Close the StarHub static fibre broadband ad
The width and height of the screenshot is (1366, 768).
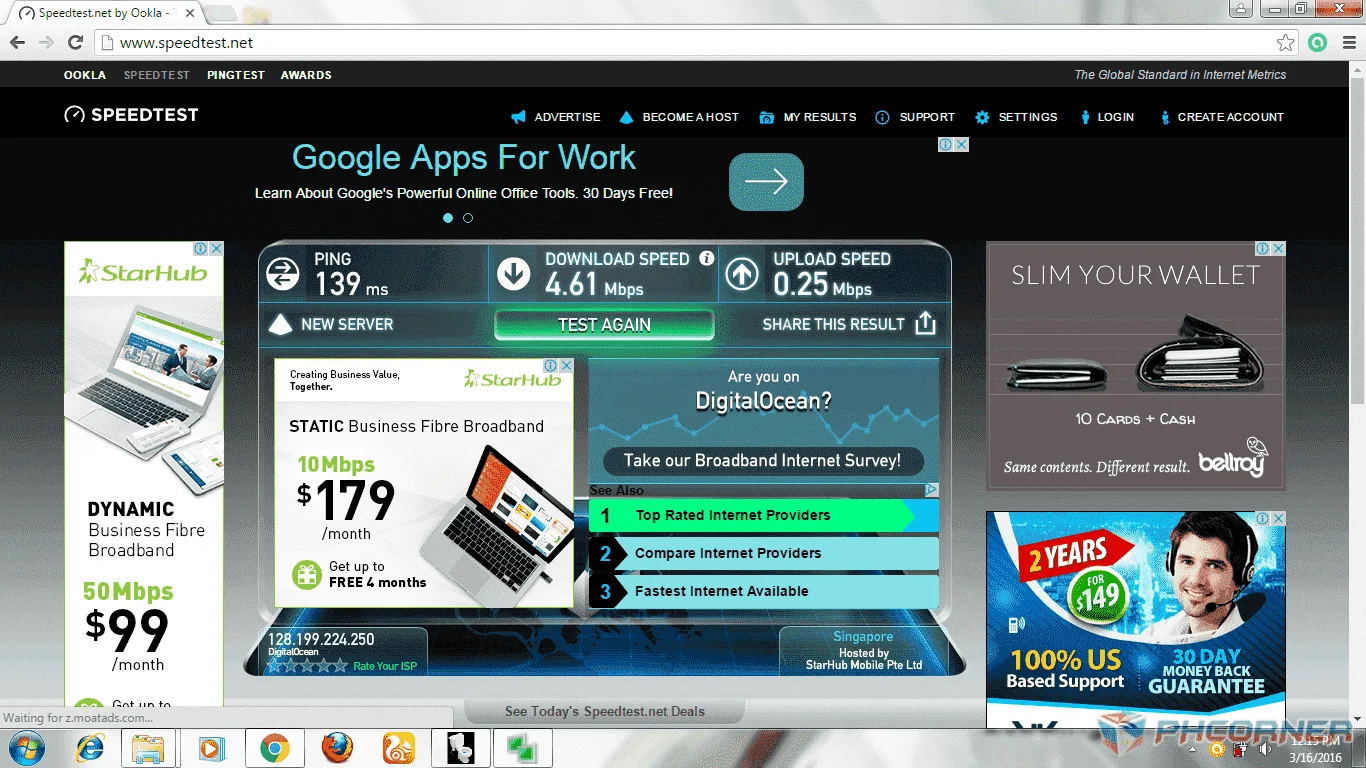[x=566, y=366]
